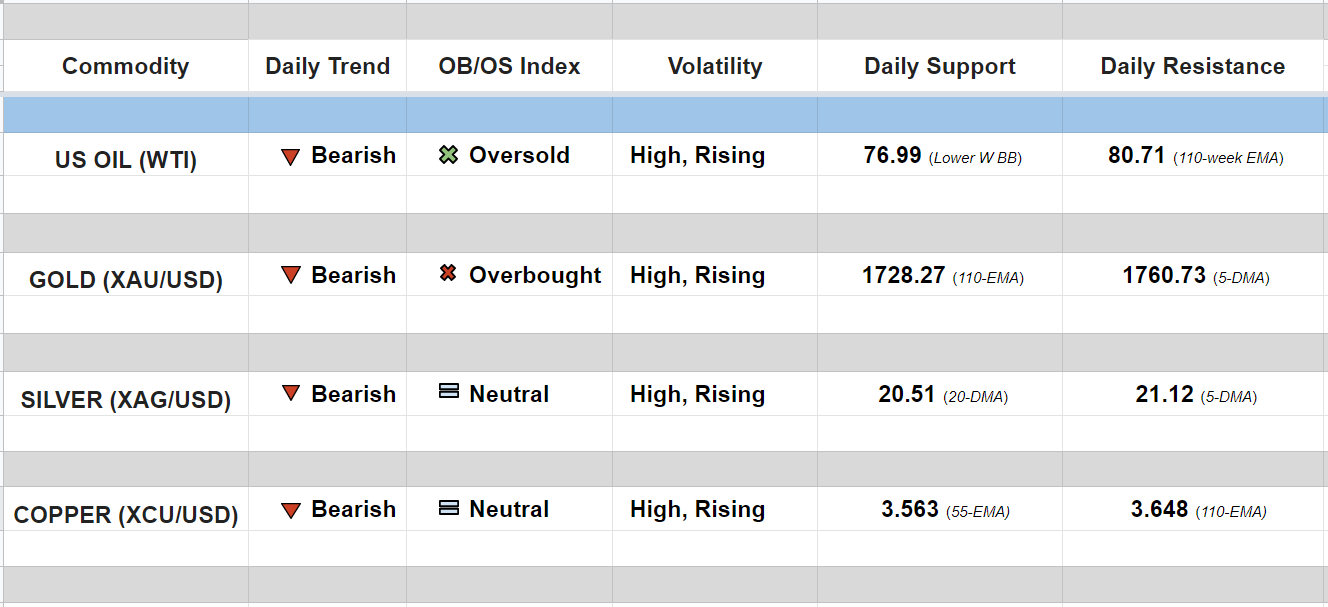Image resolution: width=1328 pixels, height=607 pixels.
Task: Click Silver's Neutral indicator icon
Action: 449,393
